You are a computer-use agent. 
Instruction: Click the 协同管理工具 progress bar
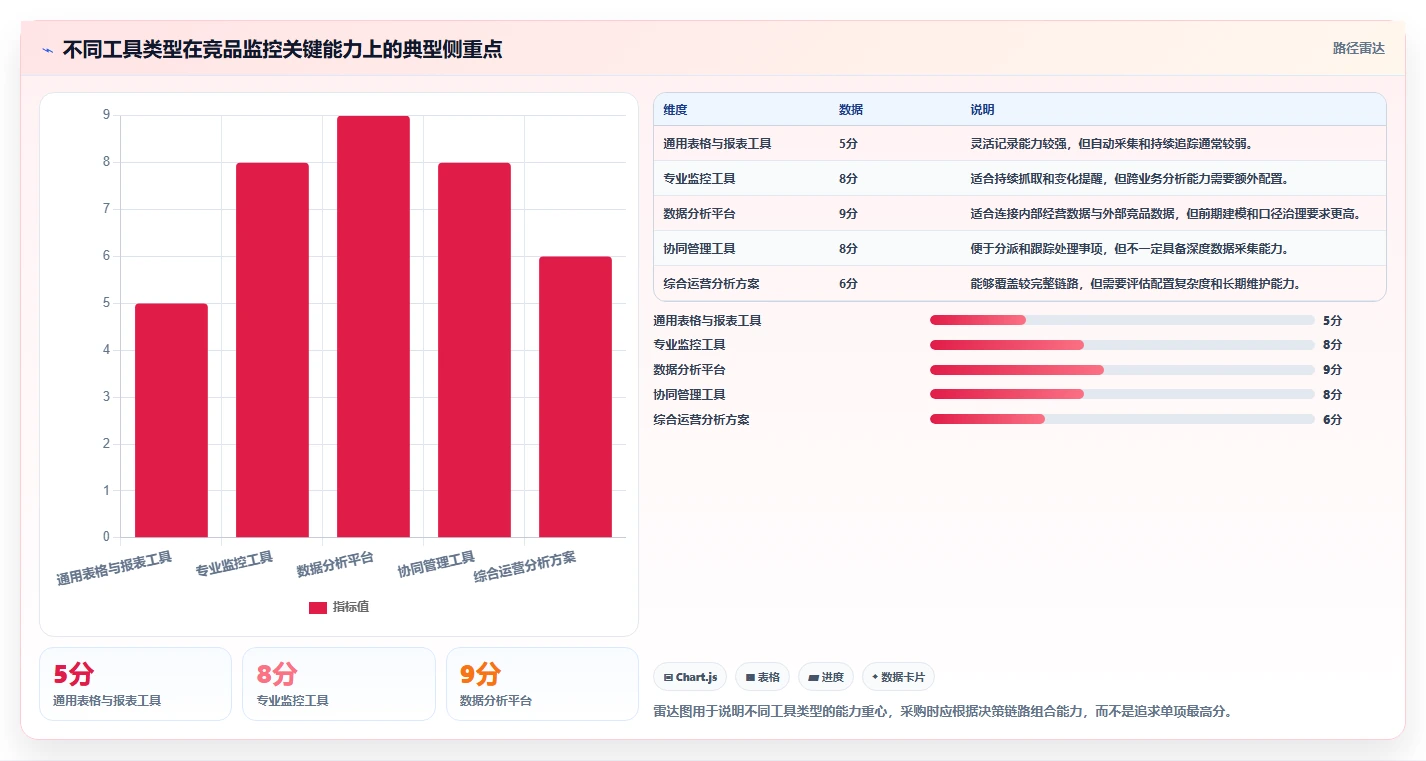[1122, 394]
